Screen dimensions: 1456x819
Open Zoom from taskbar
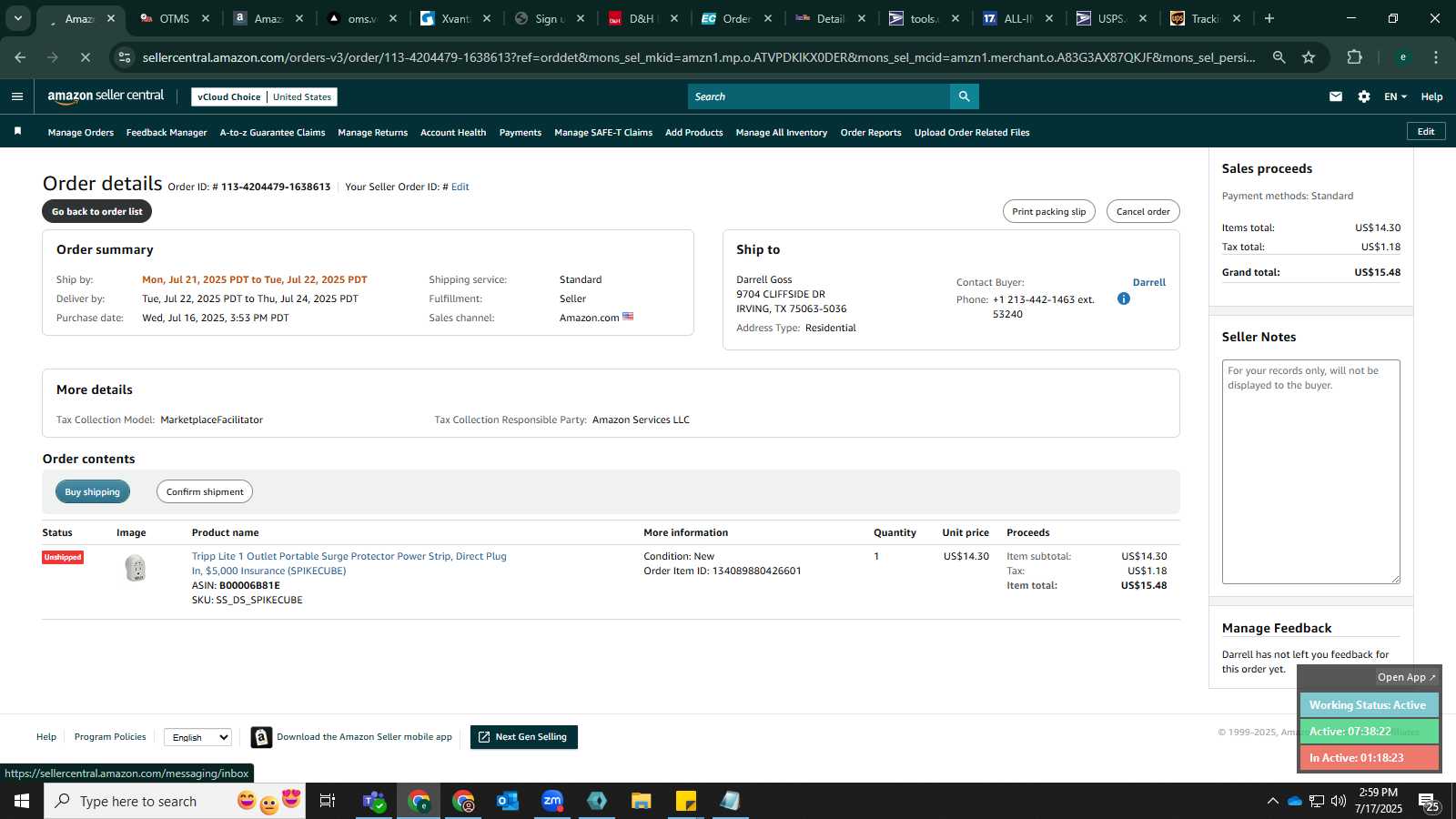(552, 801)
